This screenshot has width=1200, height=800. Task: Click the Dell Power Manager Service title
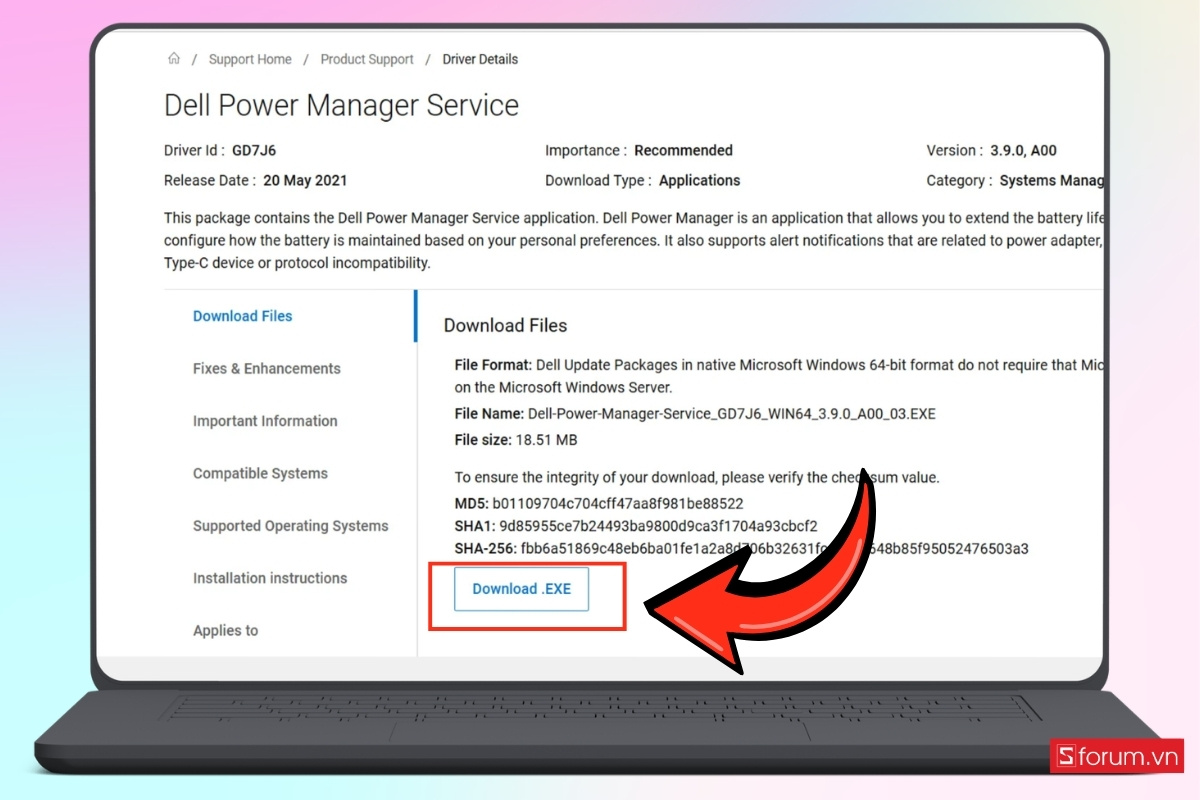(x=342, y=106)
